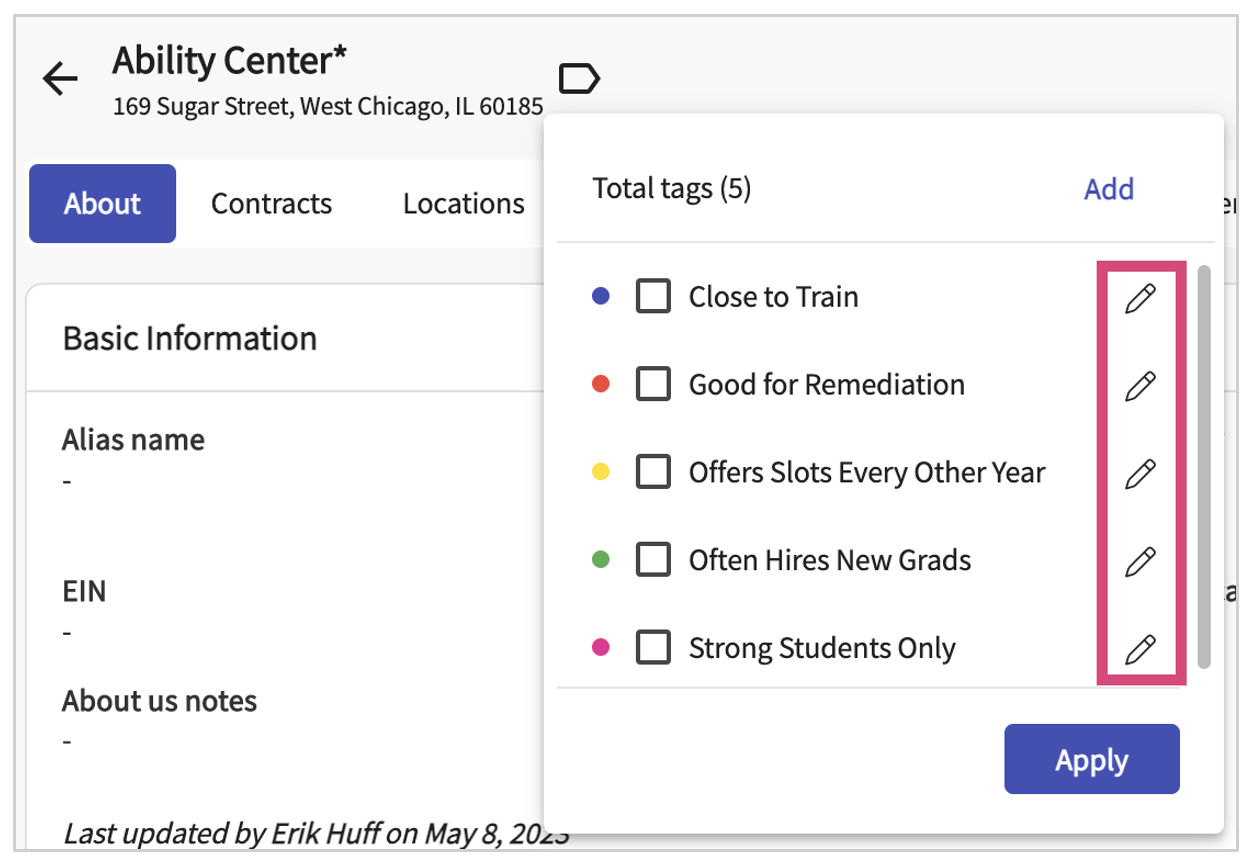
Task: Check the Strong Students Only checkbox
Action: [653, 648]
